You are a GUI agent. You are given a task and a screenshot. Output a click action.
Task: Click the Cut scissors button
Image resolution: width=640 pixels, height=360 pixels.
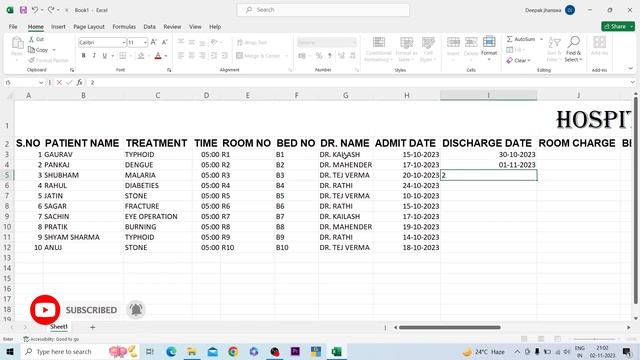click(36, 39)
